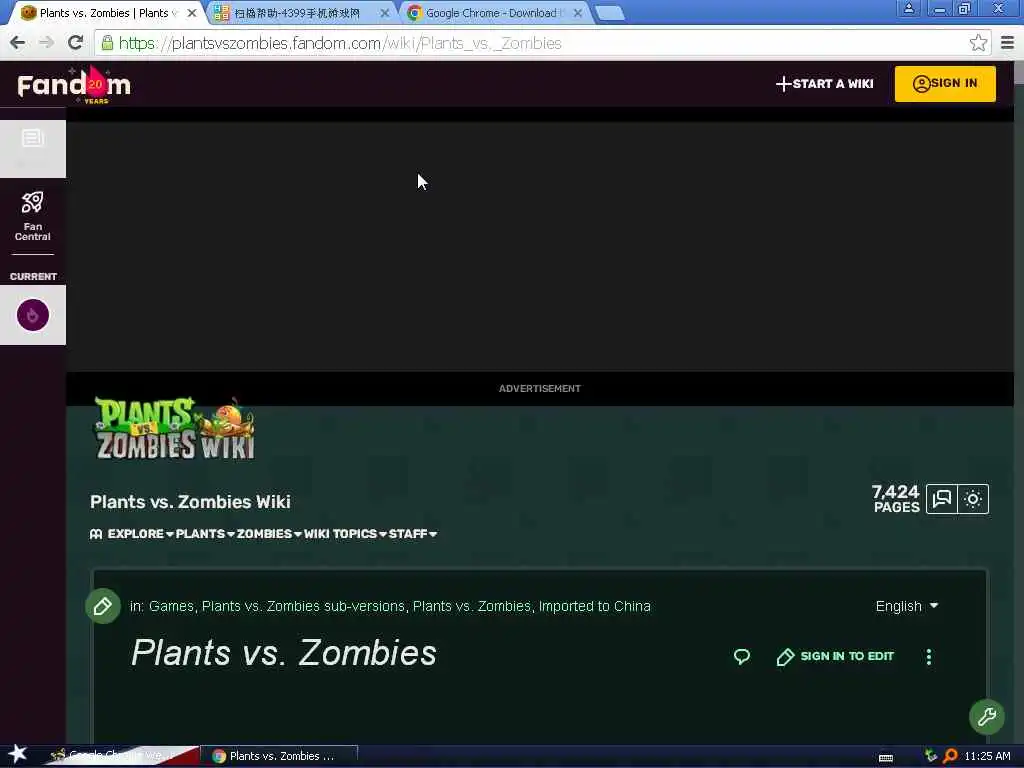Expand the PLANTS menu
Viewport: 1024px width, 768px height.
205,534
